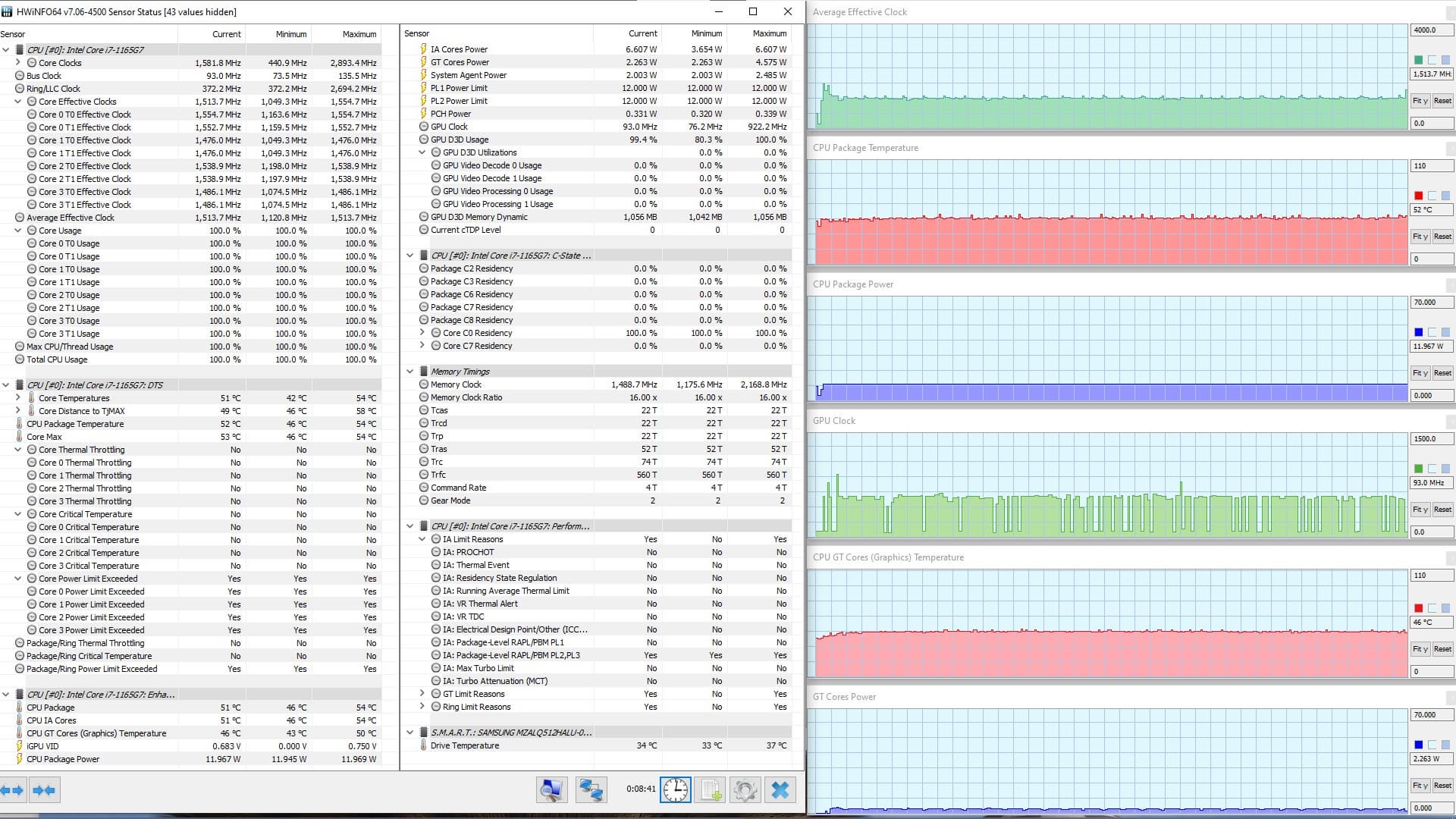Viewport: 1456px width, 819px height.
Task: Pick the red swatch in CPU Package Temperature
Action: pyautogui.click(x=1418, y=196)
